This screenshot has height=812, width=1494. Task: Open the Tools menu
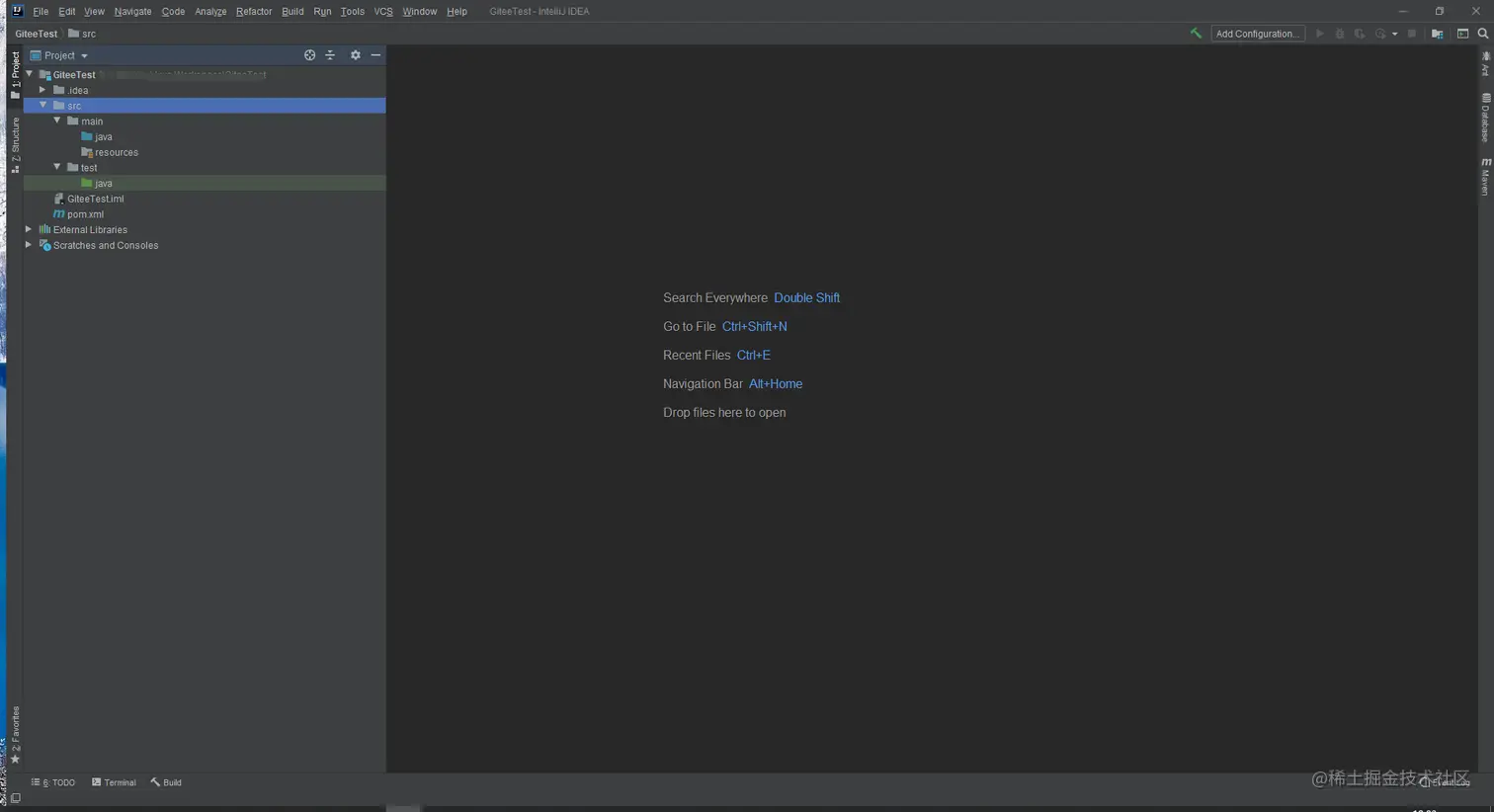[353, 12]
